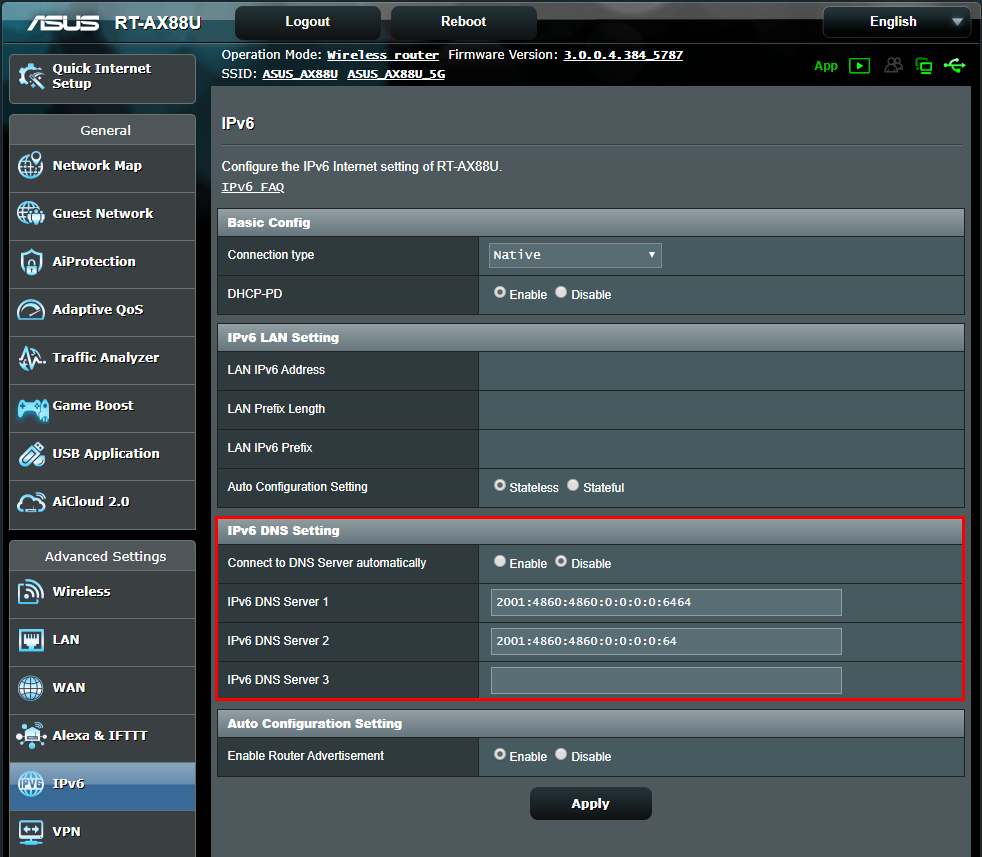Disable DHCP-PD radio option
The height and width of the screenshot is (857, 982).
pos(561,293)
